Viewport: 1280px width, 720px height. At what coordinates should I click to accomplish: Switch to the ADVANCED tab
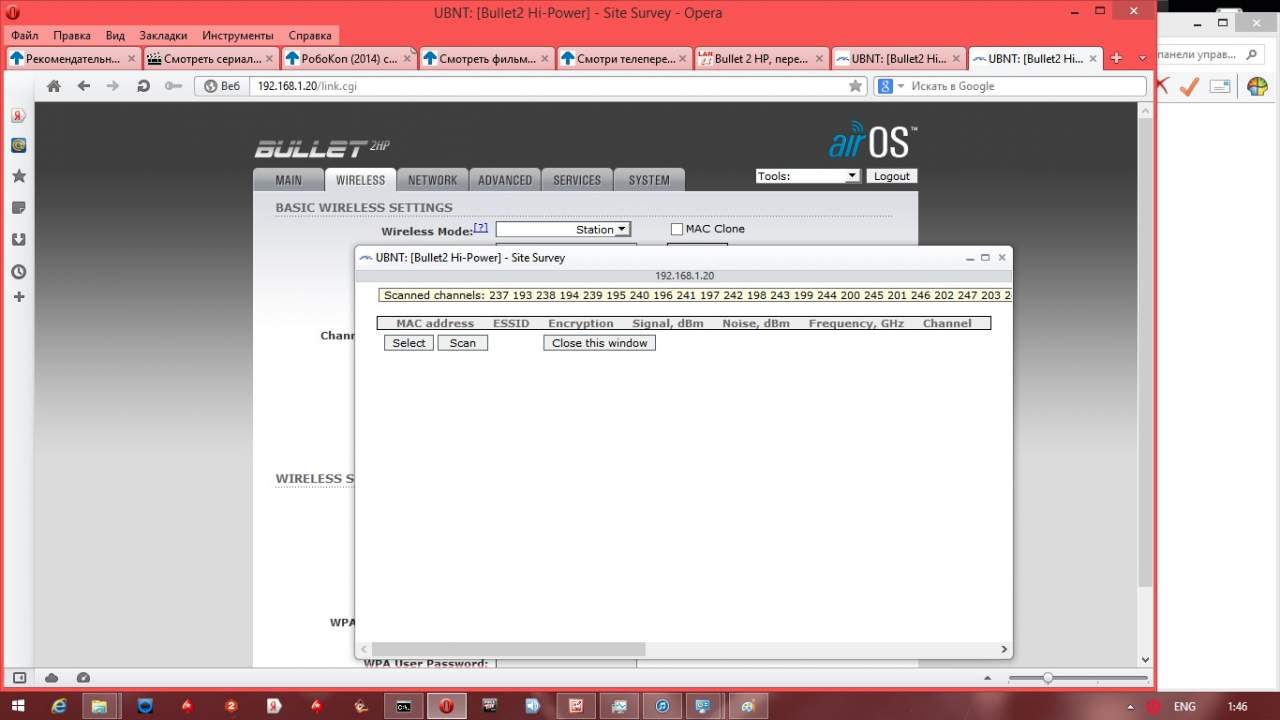(505, 180)
